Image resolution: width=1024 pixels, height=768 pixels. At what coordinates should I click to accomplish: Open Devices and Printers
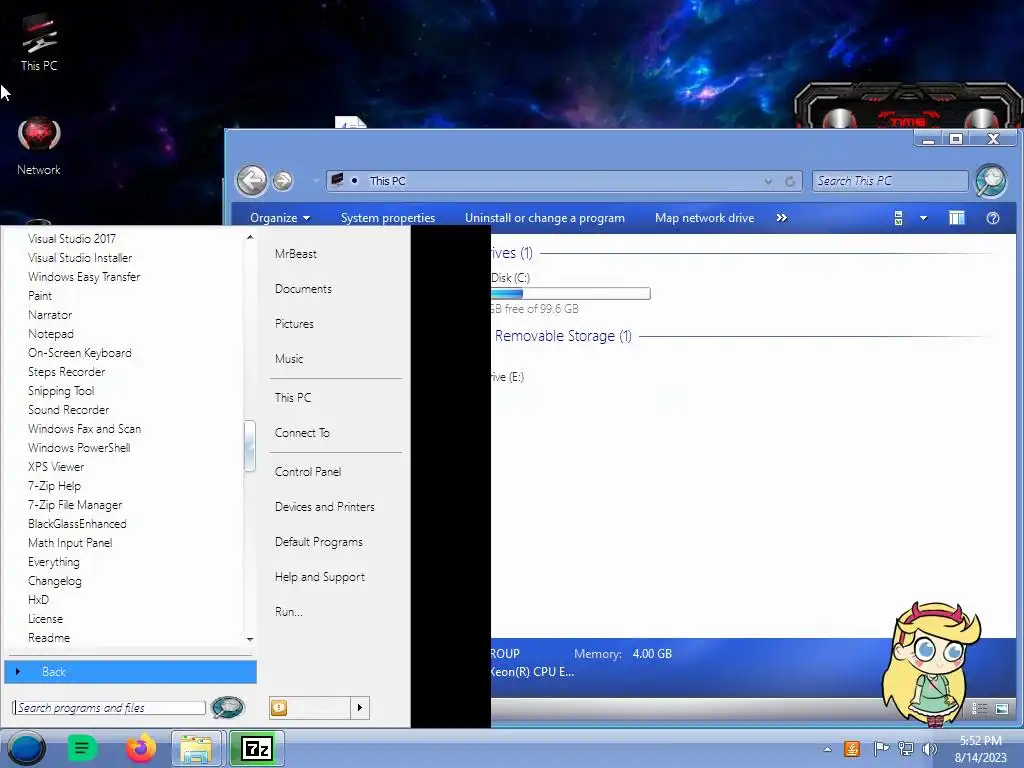[325, 507]
